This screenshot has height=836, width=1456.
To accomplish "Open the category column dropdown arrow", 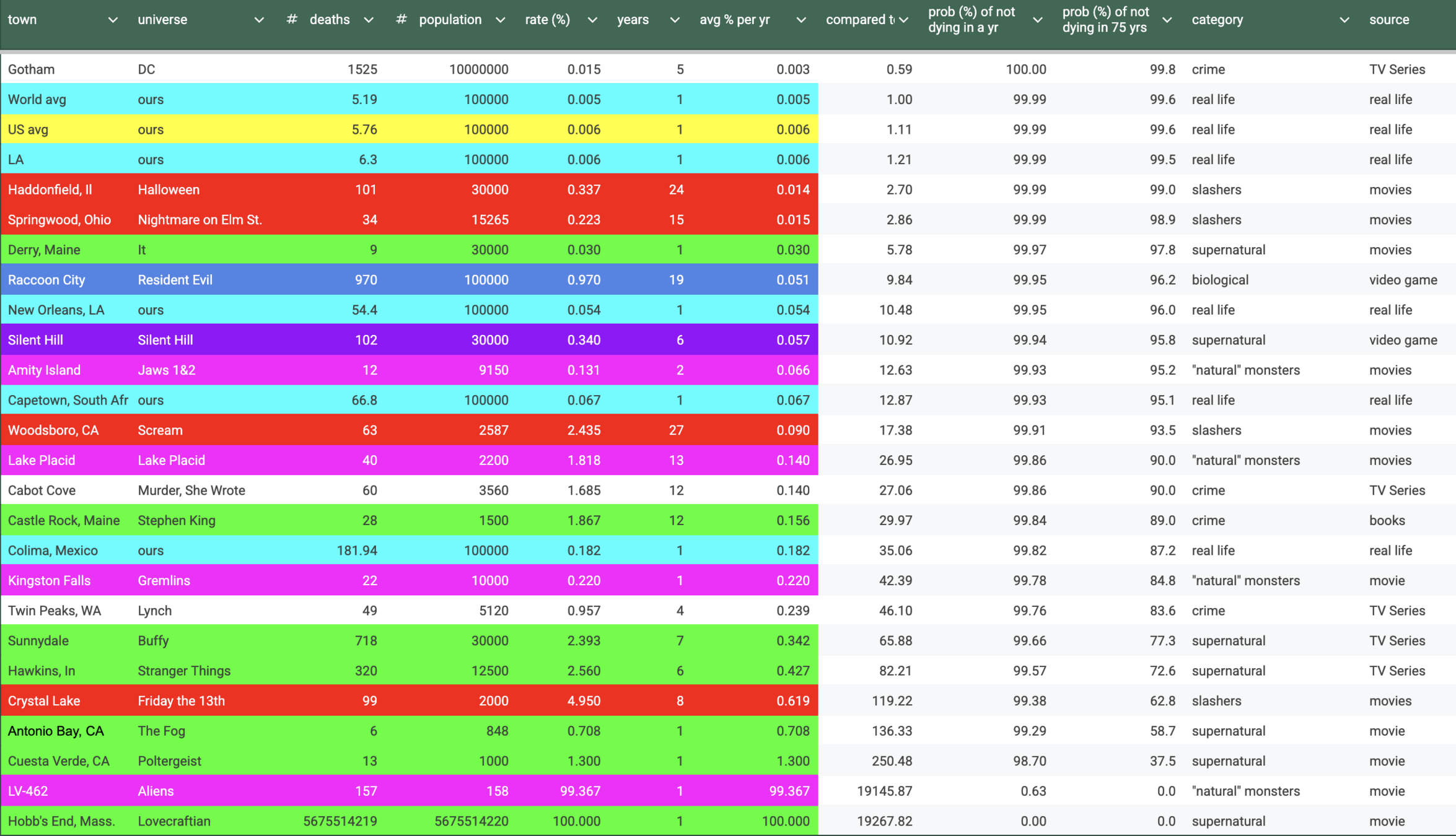I will [1344, 20].
